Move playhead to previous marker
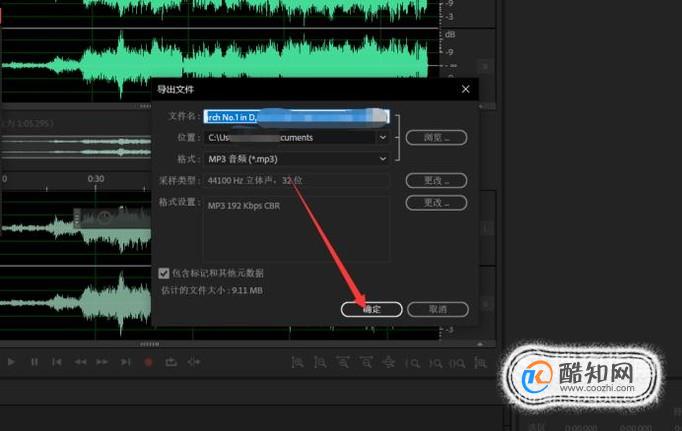 tap(57, 362)
